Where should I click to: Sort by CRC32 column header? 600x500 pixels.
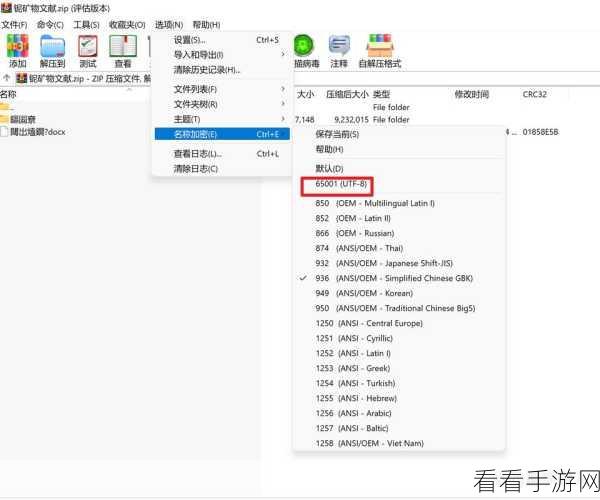[535, 94]
